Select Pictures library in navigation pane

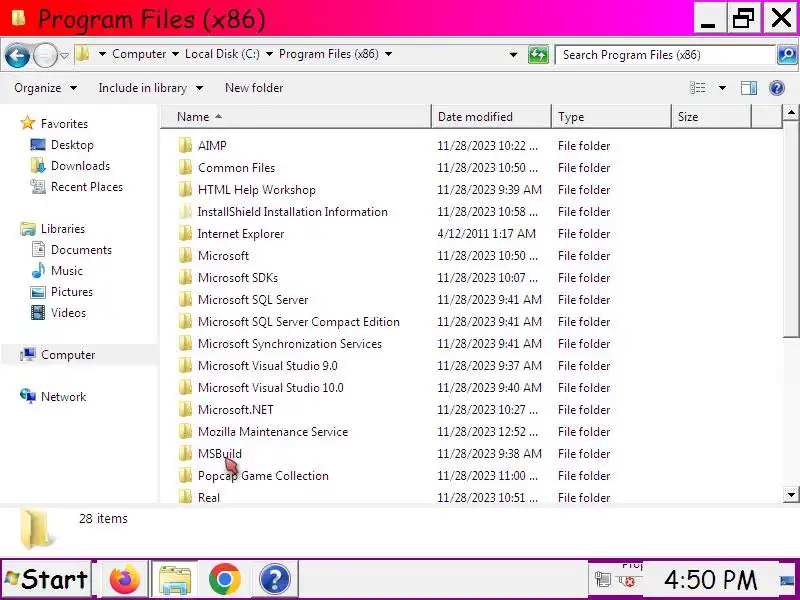tap(72, 291)
